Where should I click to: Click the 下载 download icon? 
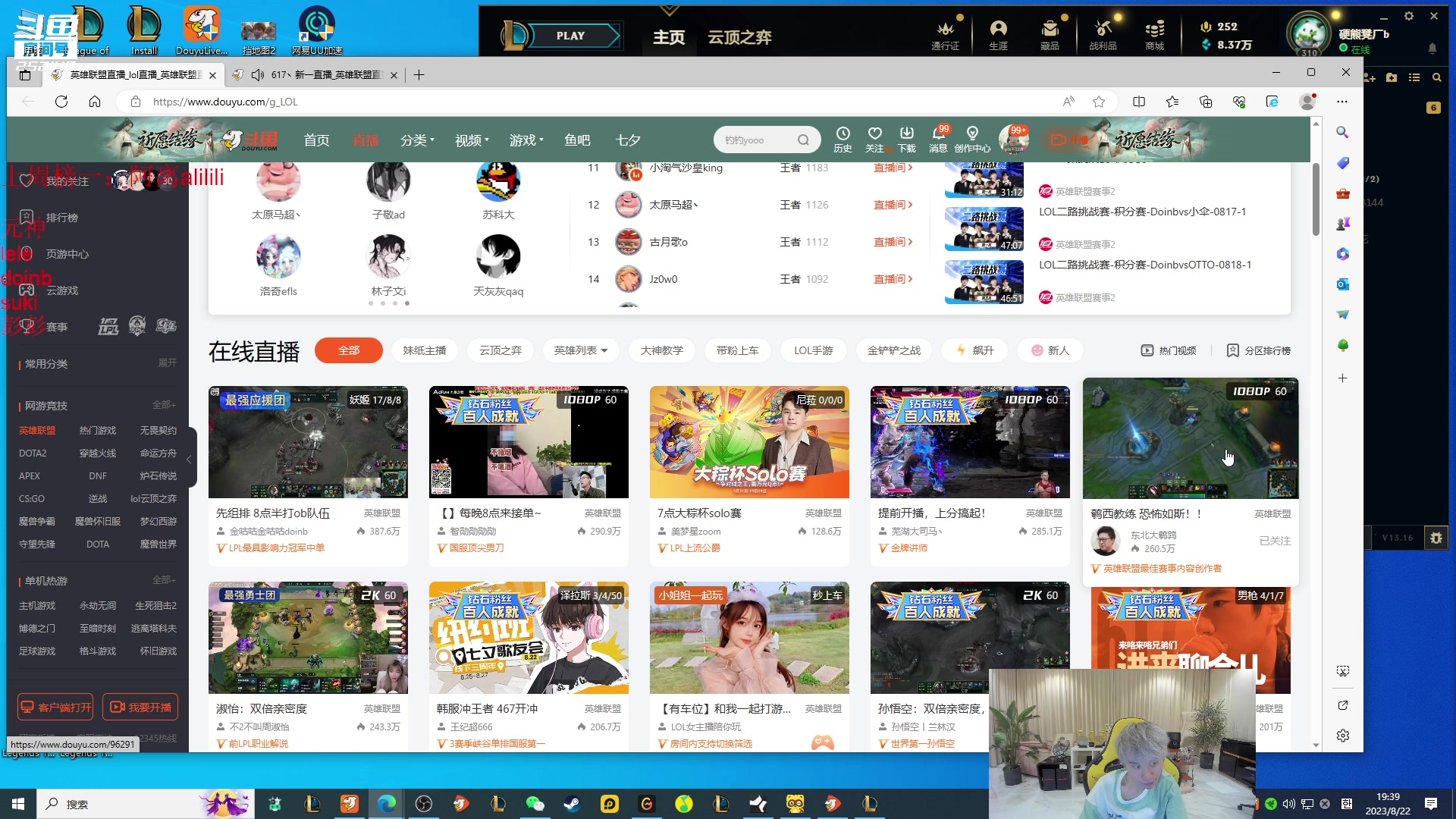pos(906,139)
